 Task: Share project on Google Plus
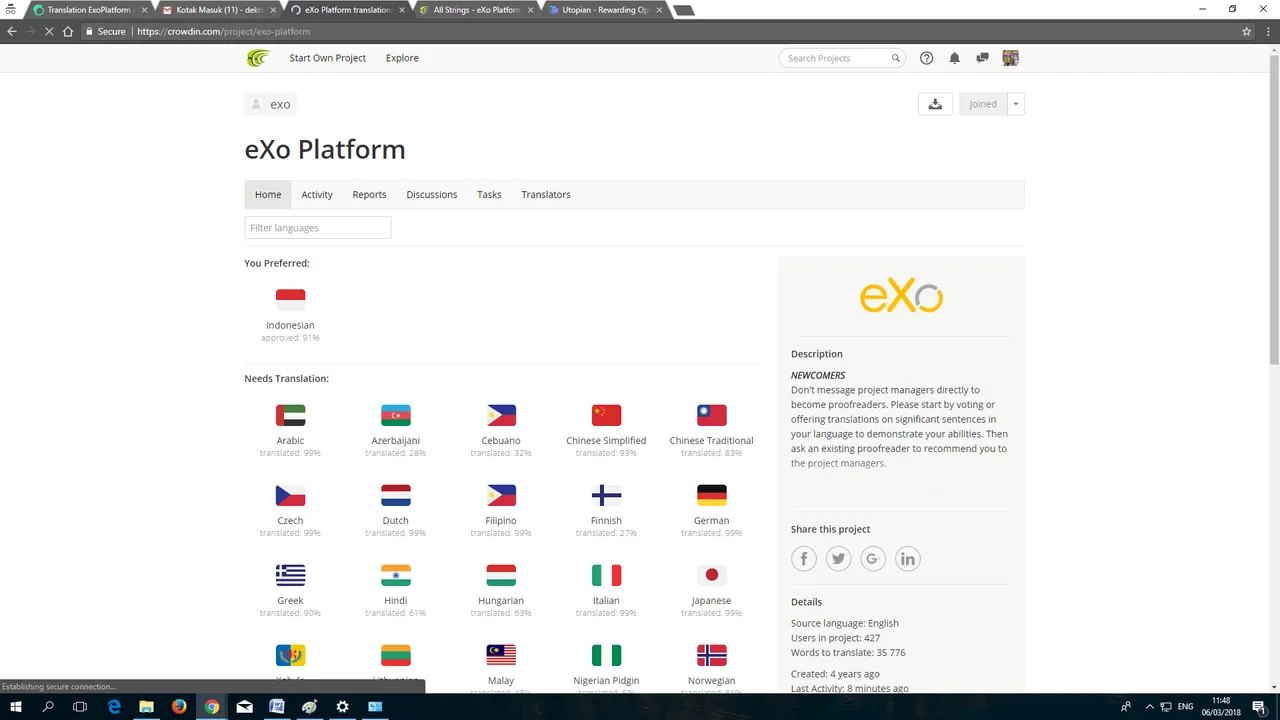tap(873, 559)
